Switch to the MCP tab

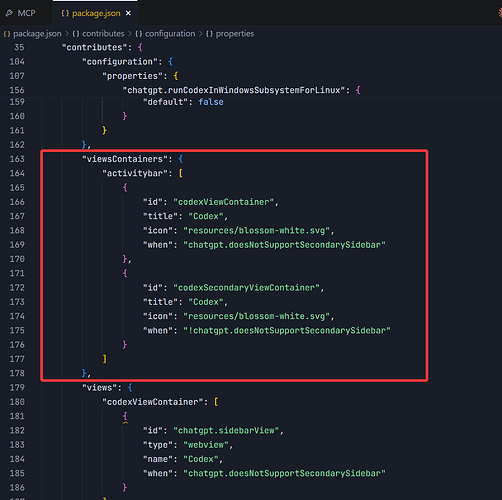(21, 13)
